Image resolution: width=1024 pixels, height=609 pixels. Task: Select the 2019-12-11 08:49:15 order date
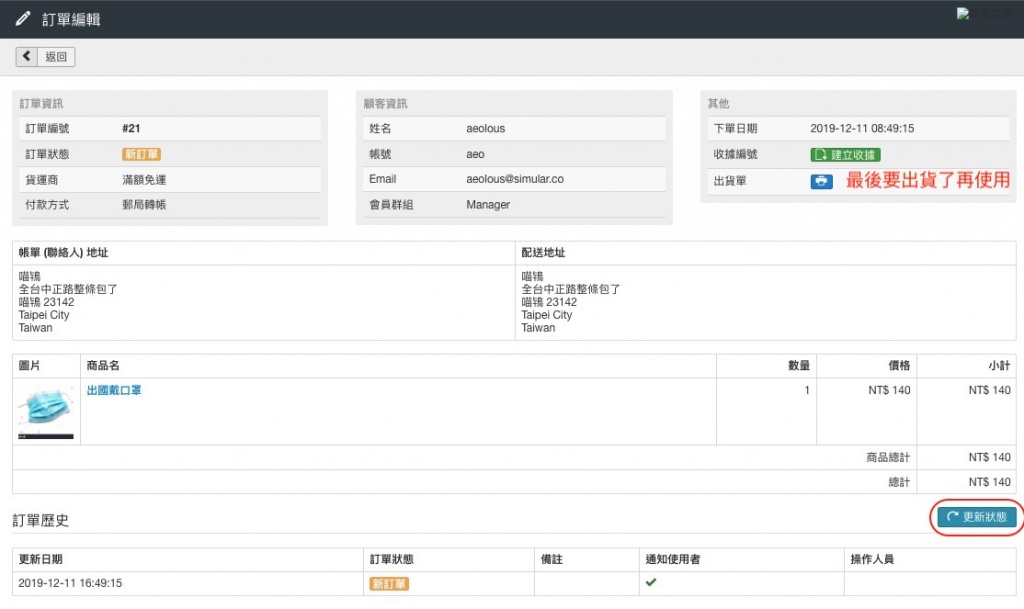coord(862,128)
